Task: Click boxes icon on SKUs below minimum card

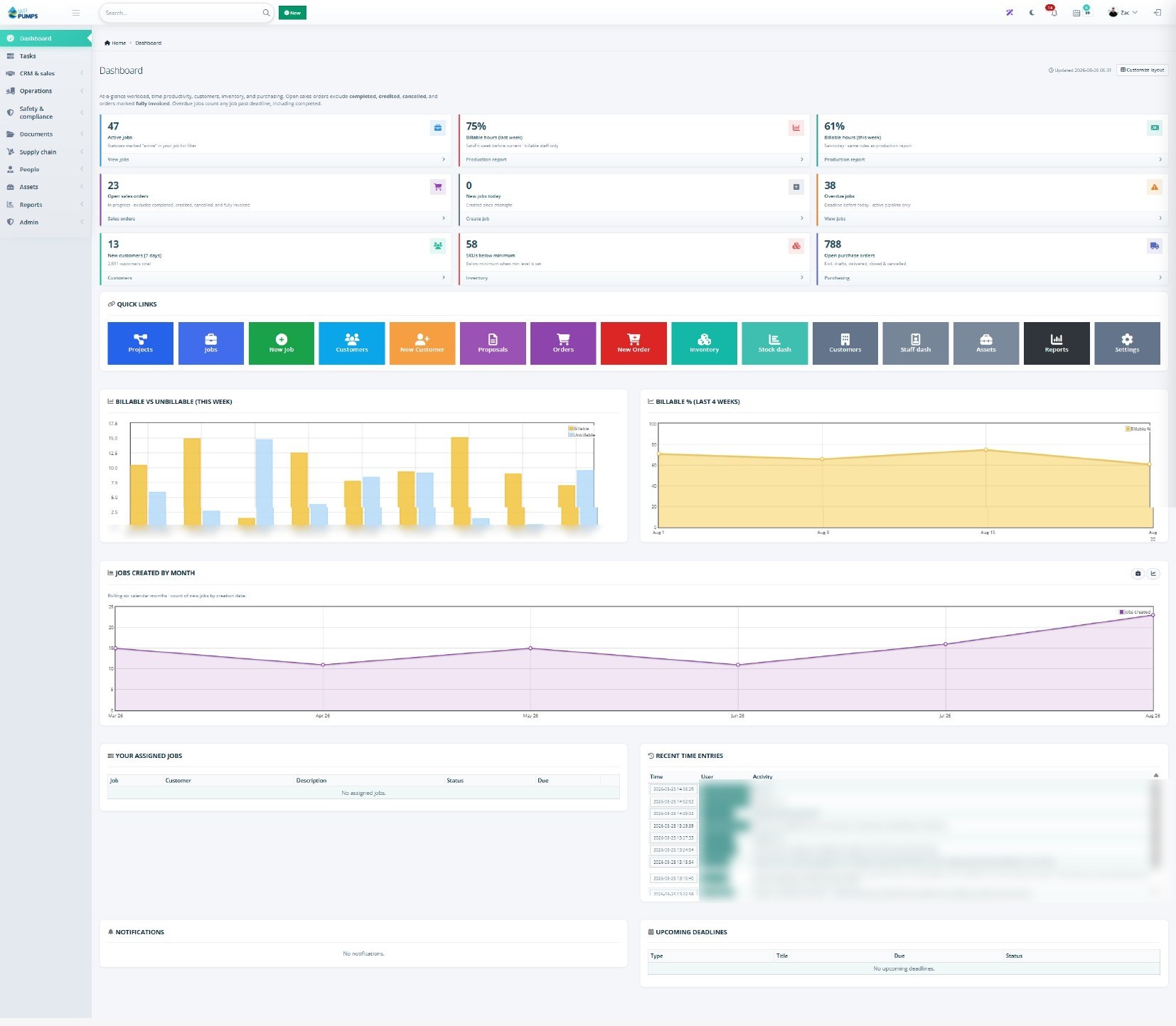Action: click(x=796, y=246)
